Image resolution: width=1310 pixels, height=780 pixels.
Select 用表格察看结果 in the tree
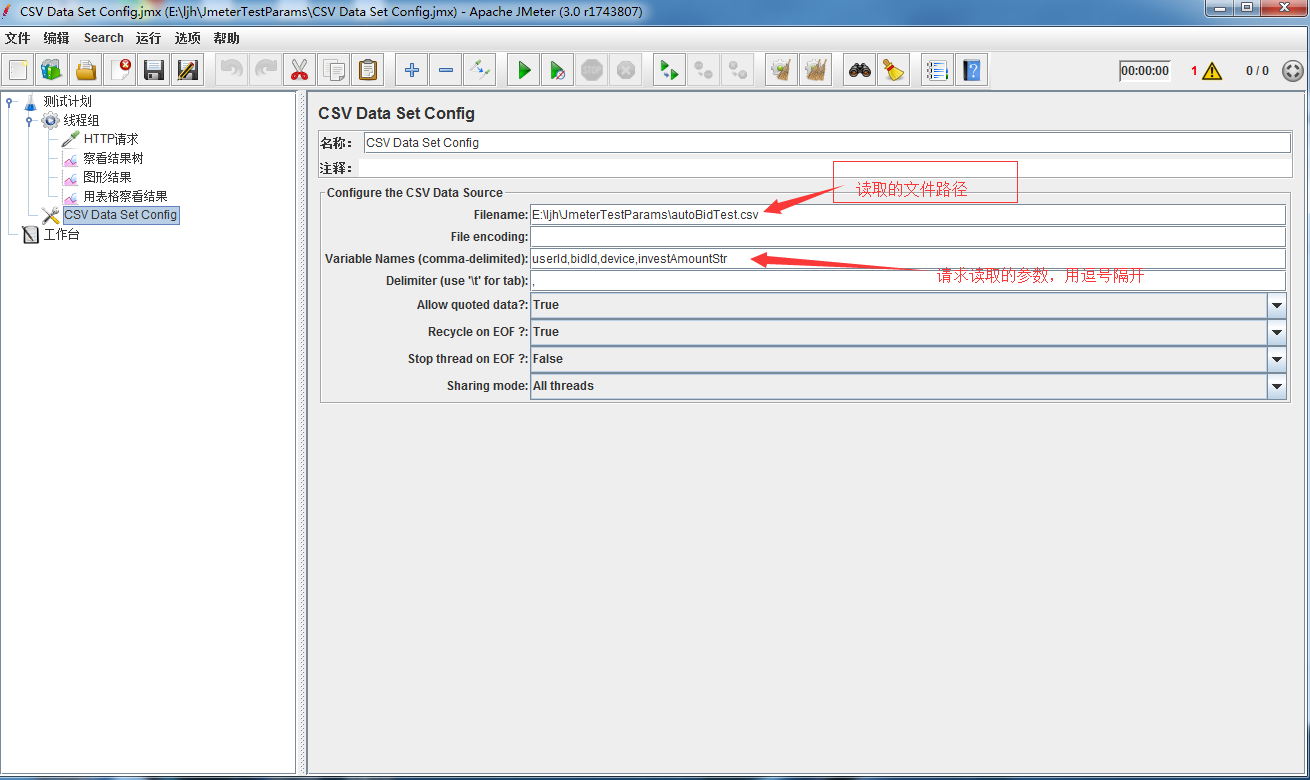click(125, 196)
